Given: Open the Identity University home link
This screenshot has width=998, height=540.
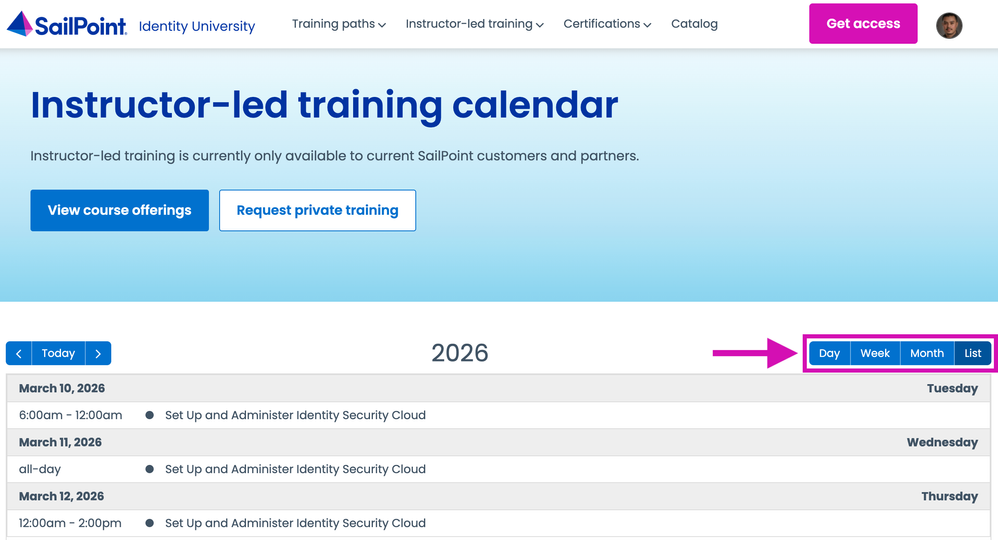Looking at the screenshot, I should (197, 26).
